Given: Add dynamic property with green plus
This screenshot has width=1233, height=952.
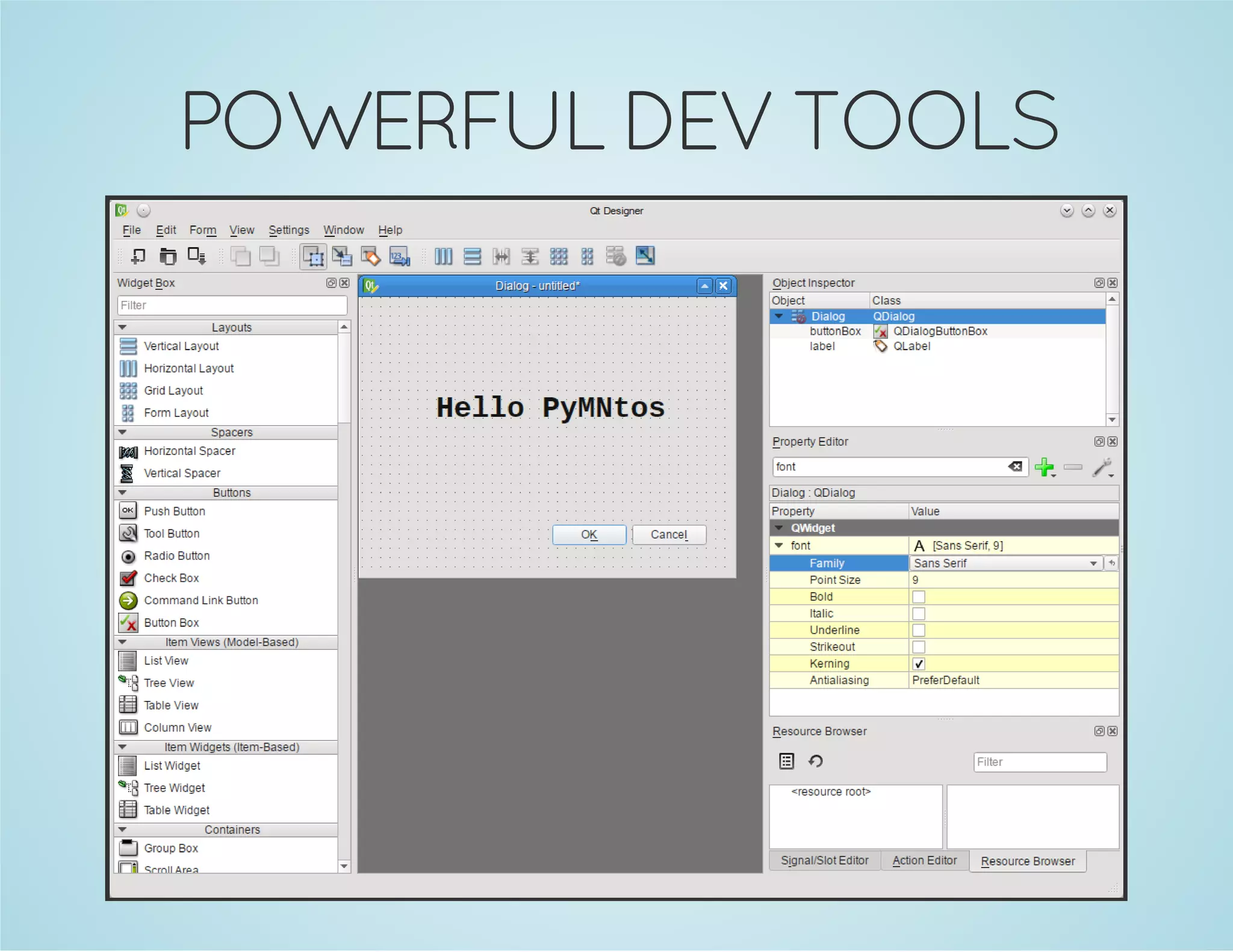Looking at the screenshot, I should (x=1045, y=467).
